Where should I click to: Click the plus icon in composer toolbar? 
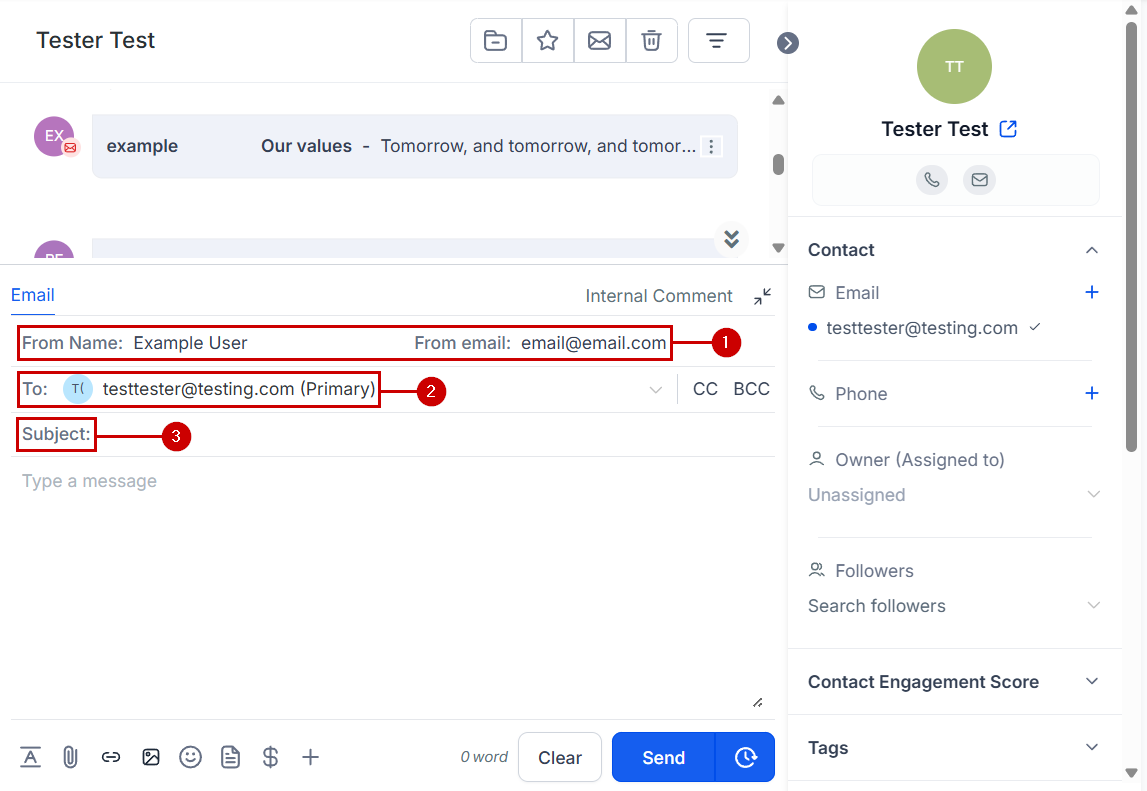[x=310, y=757]
